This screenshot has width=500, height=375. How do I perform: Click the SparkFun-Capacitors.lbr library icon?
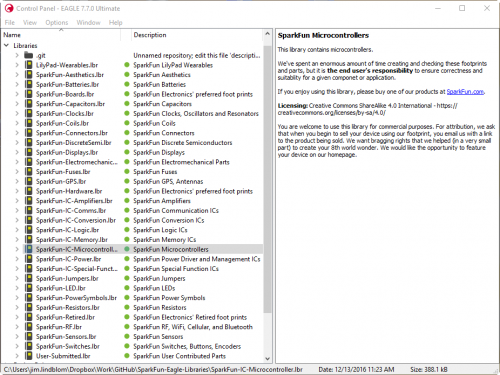point(29,104)
